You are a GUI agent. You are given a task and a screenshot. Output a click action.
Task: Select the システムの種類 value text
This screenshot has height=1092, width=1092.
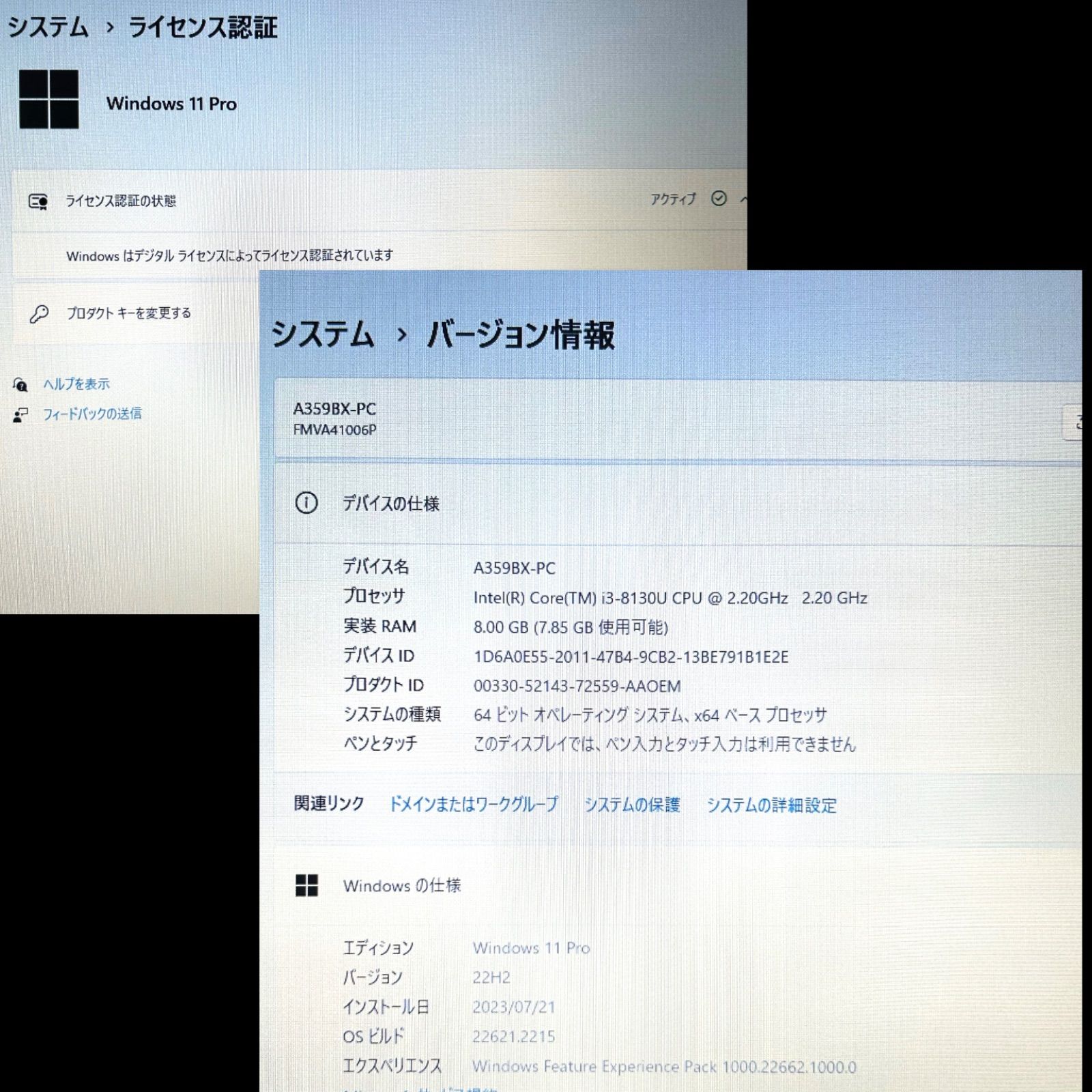click(x=650, y=715)
